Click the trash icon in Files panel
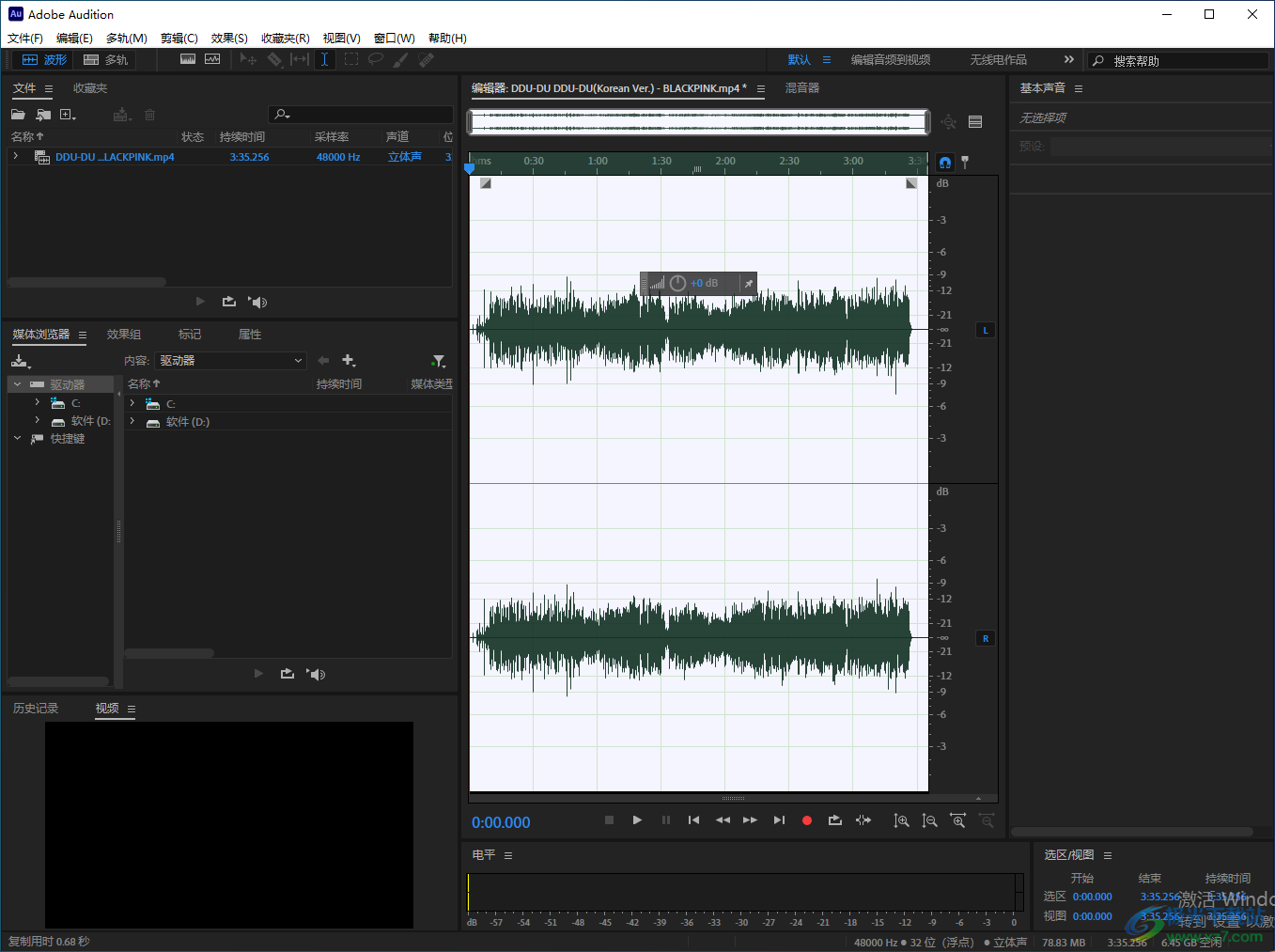The height and width of the screenshot is (952, 1275). click(x=150, y=115)
